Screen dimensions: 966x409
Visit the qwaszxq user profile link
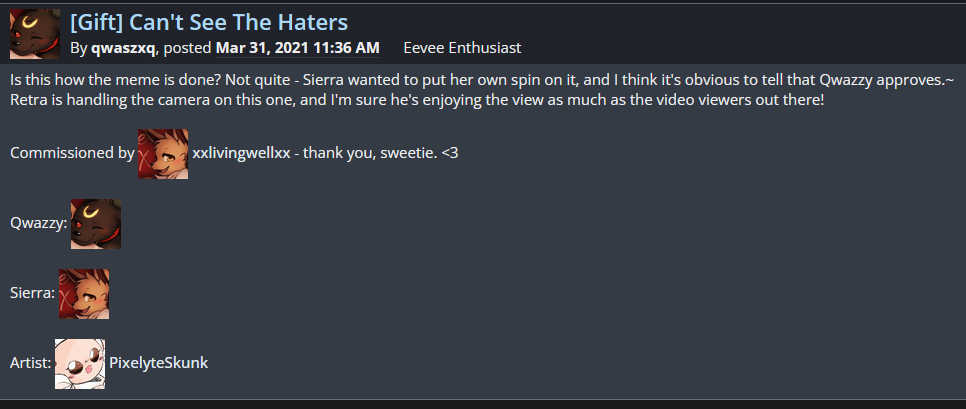pyautogui.click(x=123, y=48)
